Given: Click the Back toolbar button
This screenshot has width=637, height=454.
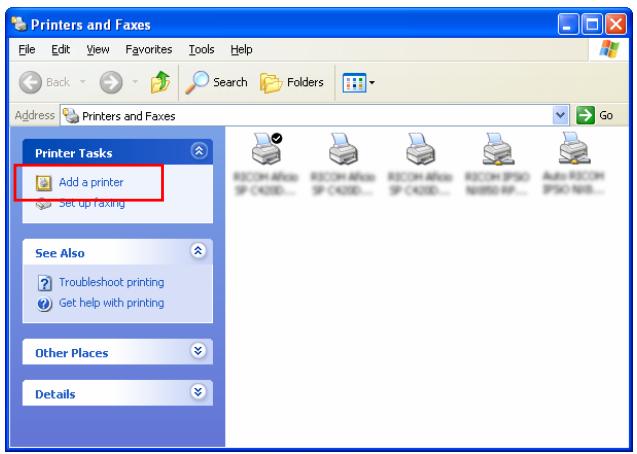Looking at the screenshot, I should [x=44, y=82].
